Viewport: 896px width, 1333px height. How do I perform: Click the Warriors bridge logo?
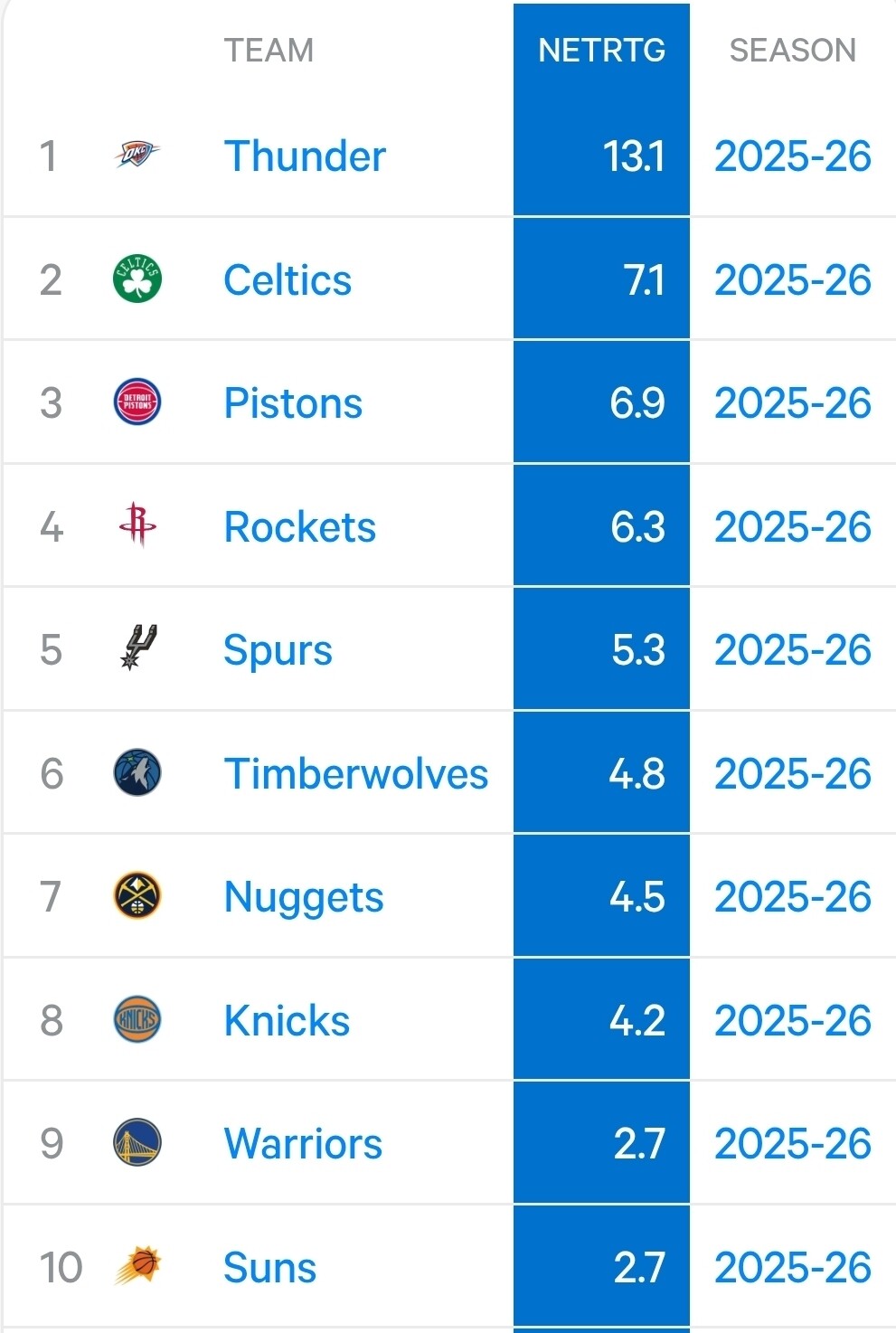pos(137,1143)
